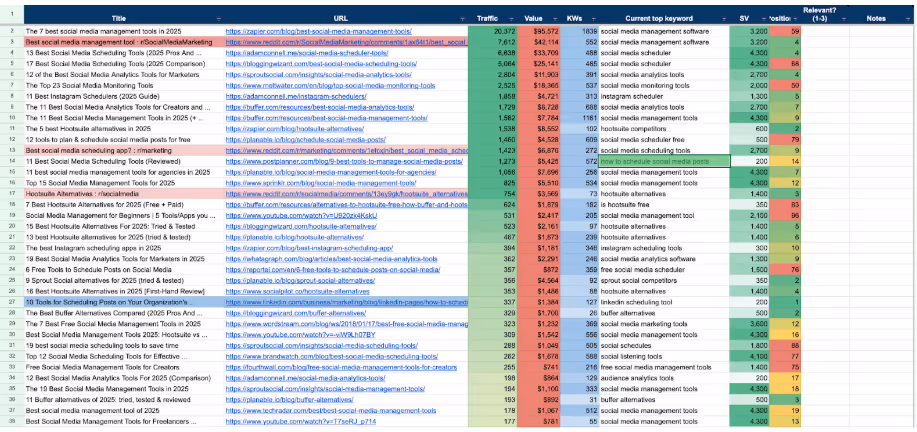This screenshot has width=917, height=432.
Task: Select the value cell $42,114
Action: click(x=539, y=42)
